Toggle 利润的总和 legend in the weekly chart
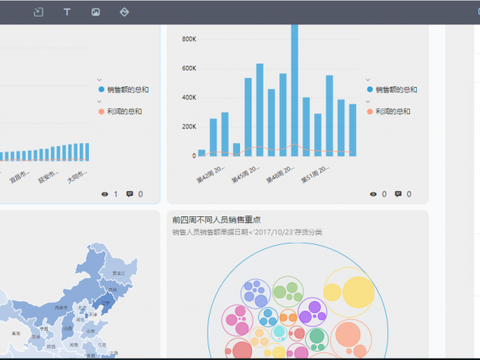480x360 pixels. pos(389,111)
